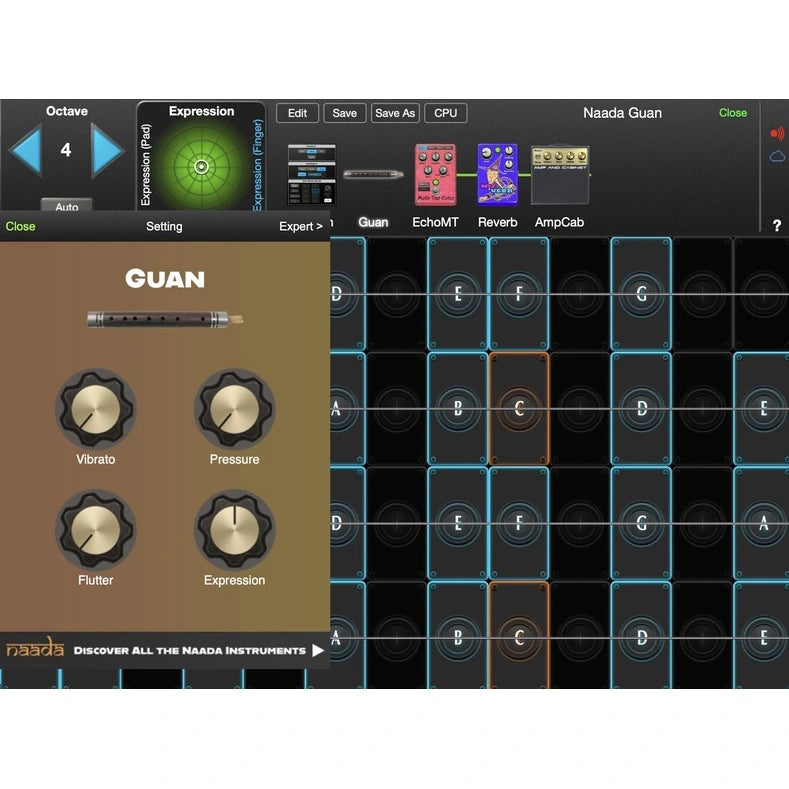
Task: Open the purple Reverb pedal
Action: click(497, 175)
